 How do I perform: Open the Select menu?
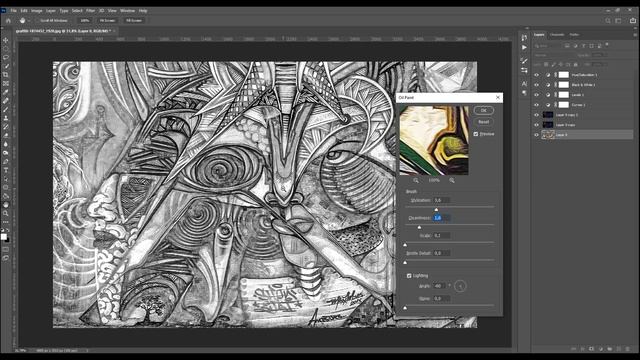click(x=77, y=11)
